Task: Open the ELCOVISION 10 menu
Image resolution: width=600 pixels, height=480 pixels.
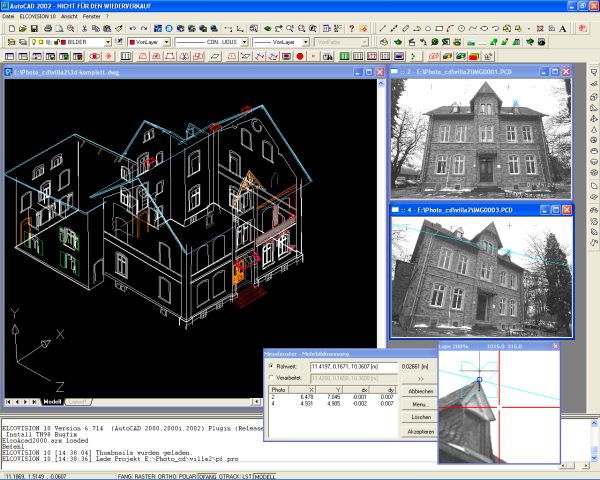Action: 38,16
